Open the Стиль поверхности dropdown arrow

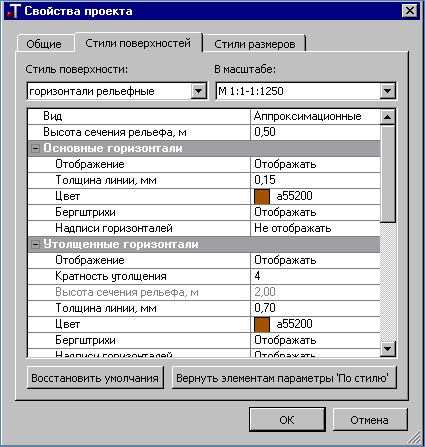coord(198,91)
